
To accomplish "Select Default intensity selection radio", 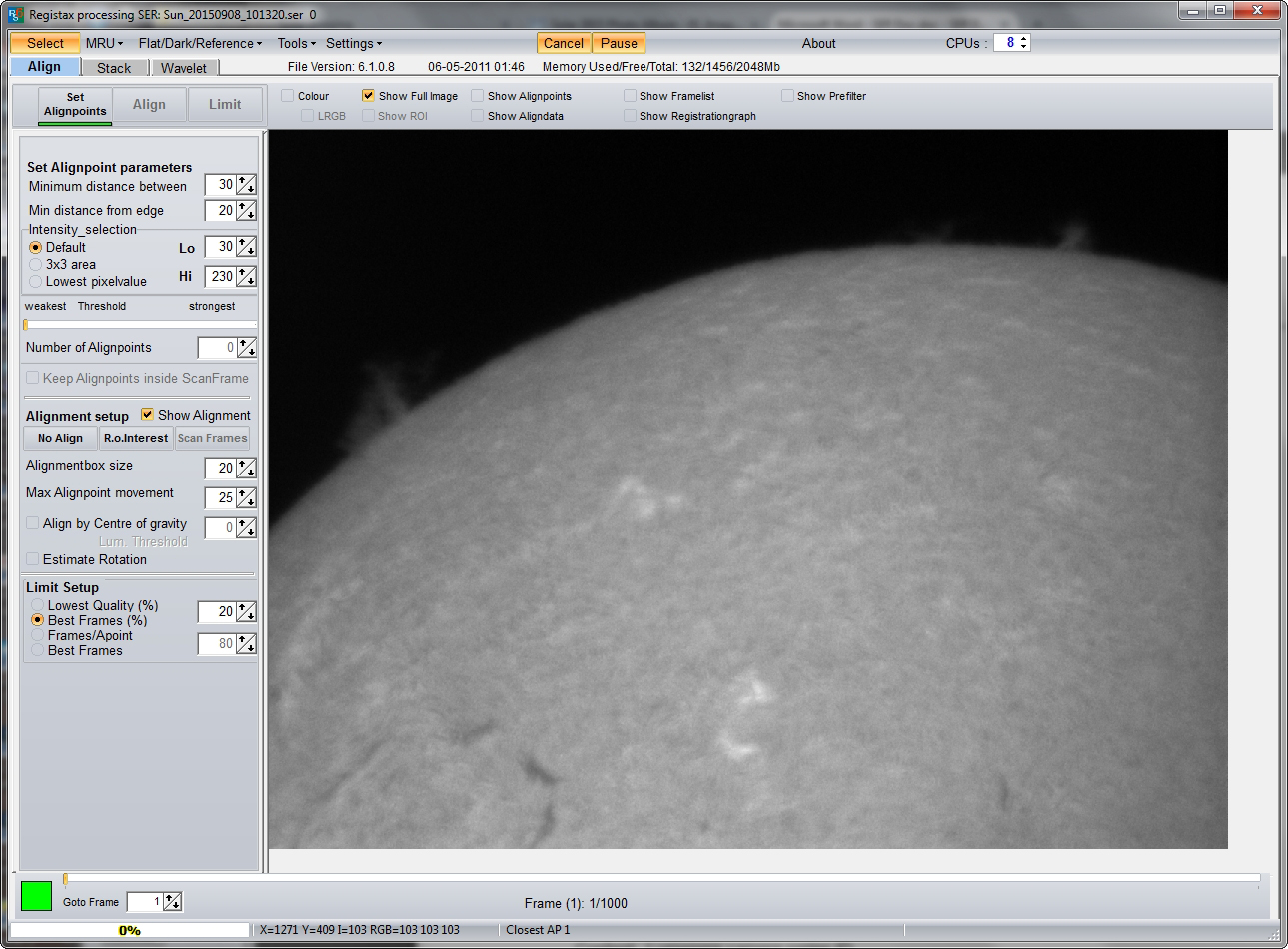I will [x=36, y=247].
